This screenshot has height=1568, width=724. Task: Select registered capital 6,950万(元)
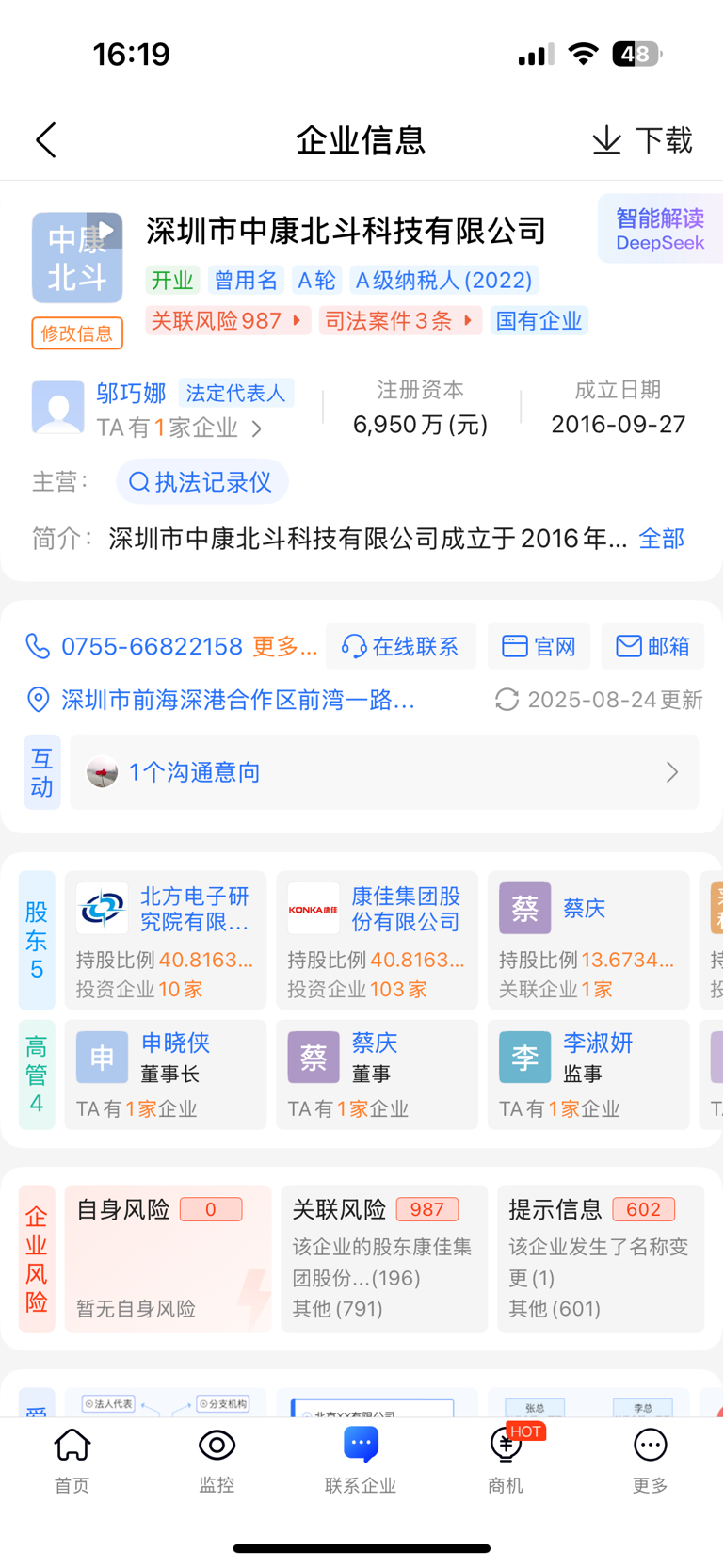[420, 425]
